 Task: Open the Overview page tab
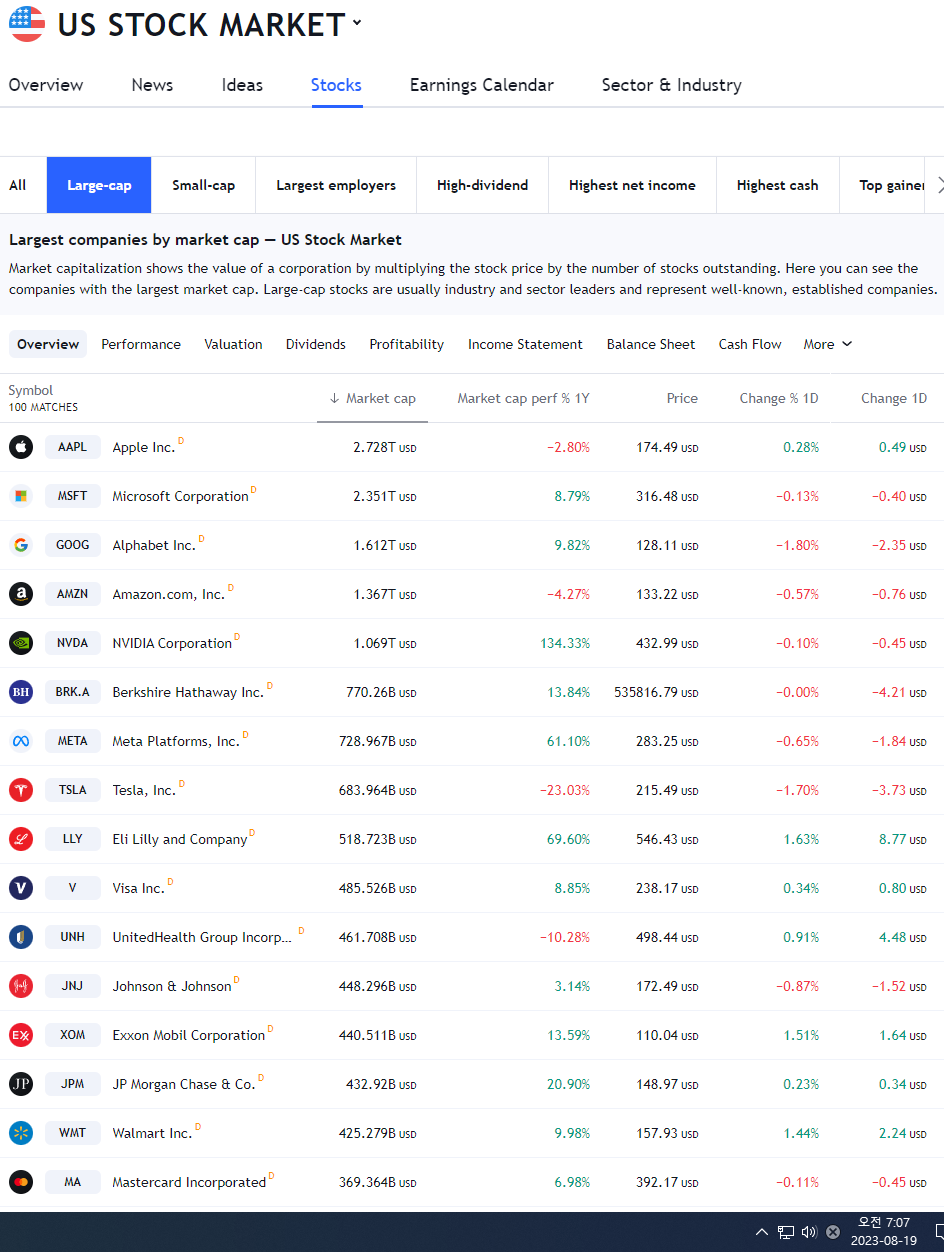tap(46, 85)
